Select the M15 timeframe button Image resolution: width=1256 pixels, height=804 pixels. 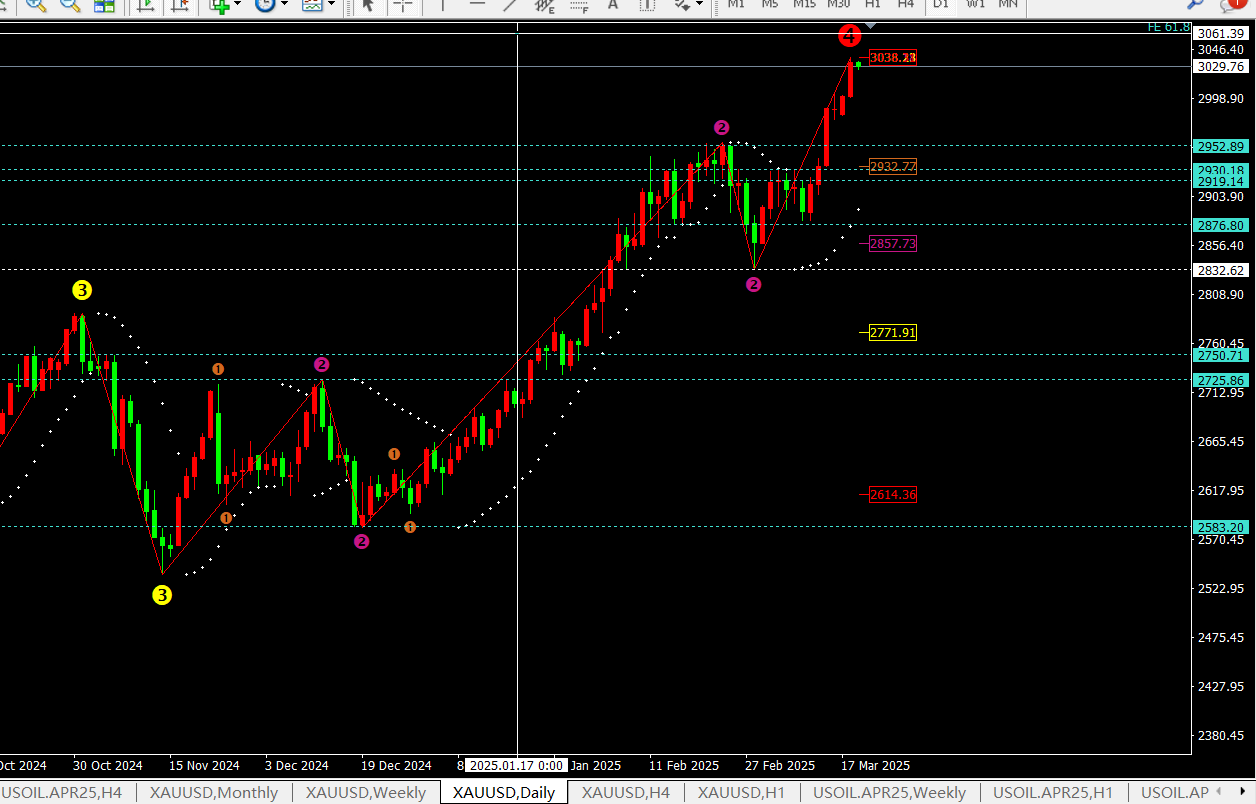coord(804,4)
